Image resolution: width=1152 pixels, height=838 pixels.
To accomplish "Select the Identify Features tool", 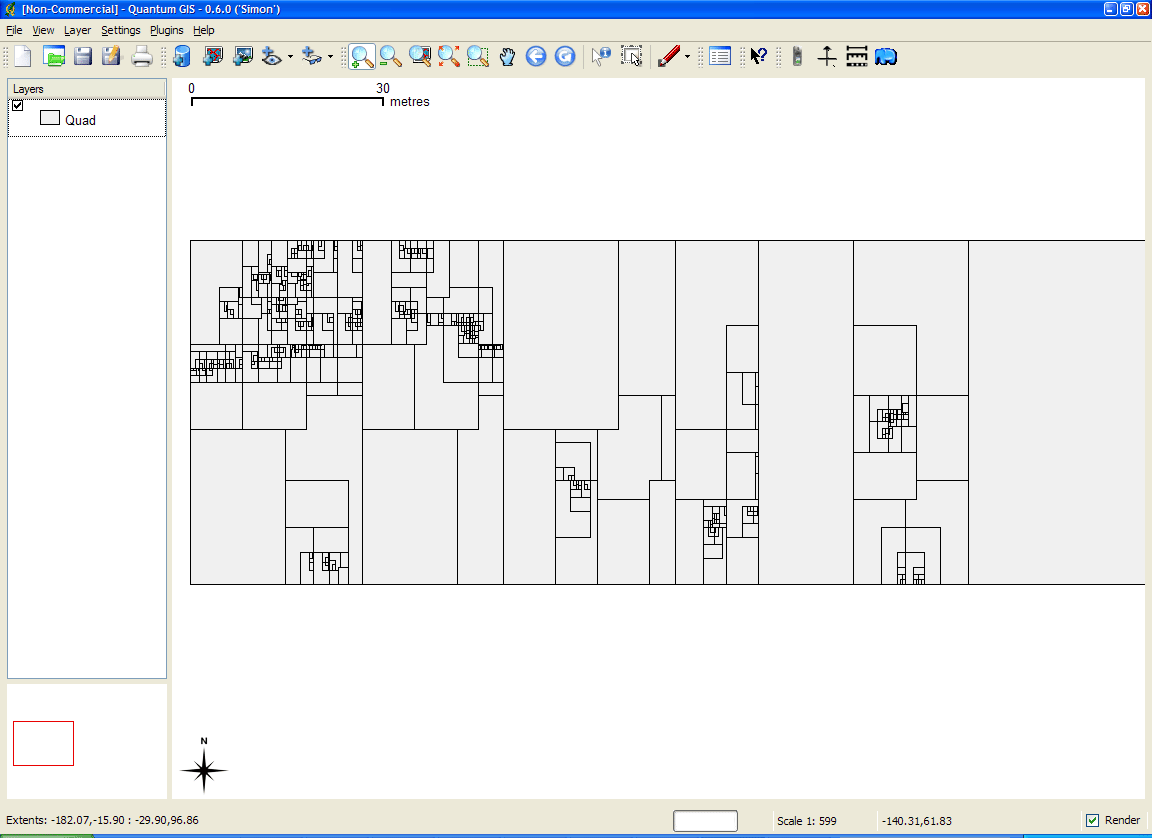I will point(600,57).
